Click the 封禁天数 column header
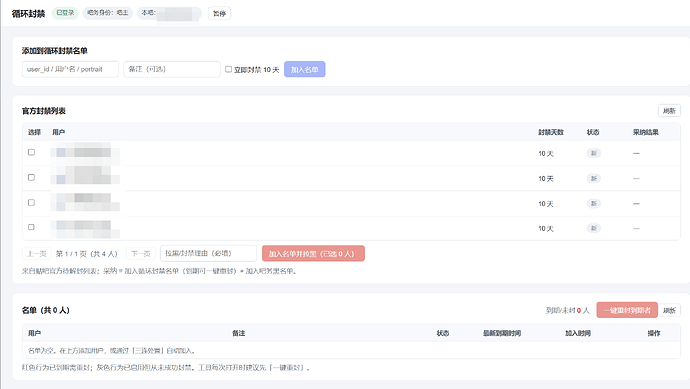Viewport: 690px width, 389px height. (x=551, y=132)
